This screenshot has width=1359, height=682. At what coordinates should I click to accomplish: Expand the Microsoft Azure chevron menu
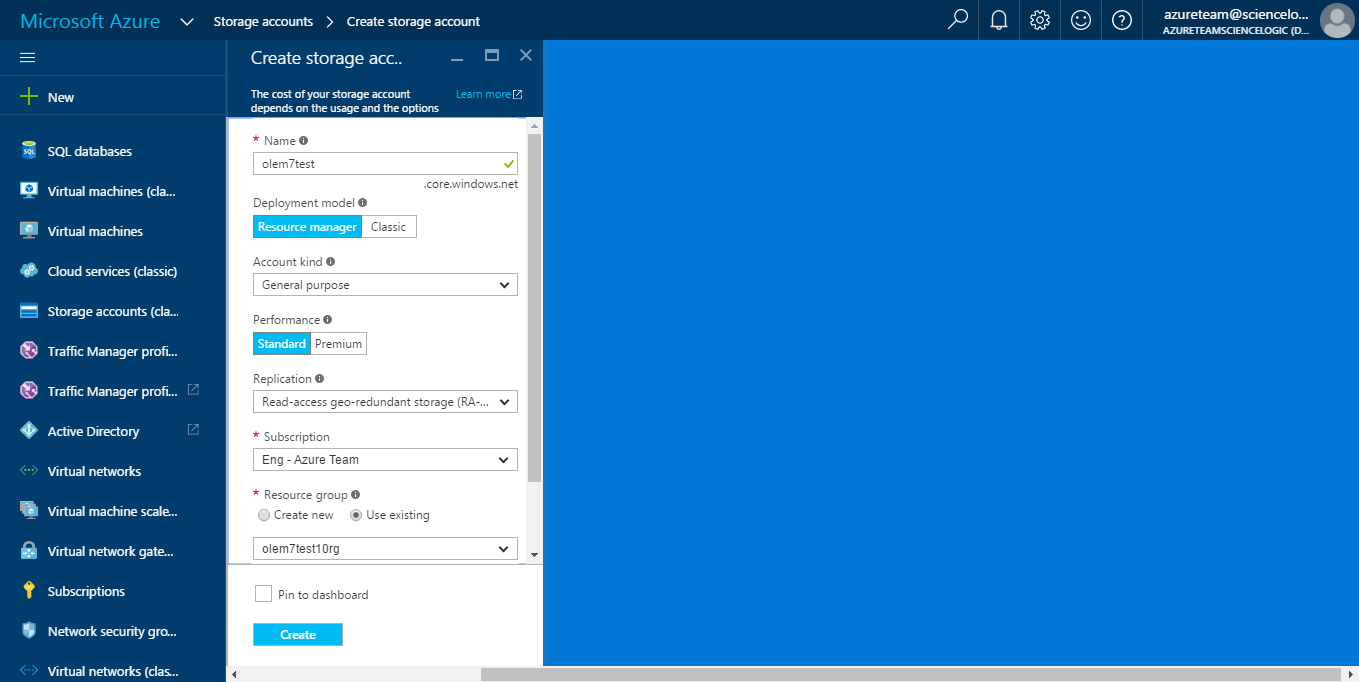[187, 21]
